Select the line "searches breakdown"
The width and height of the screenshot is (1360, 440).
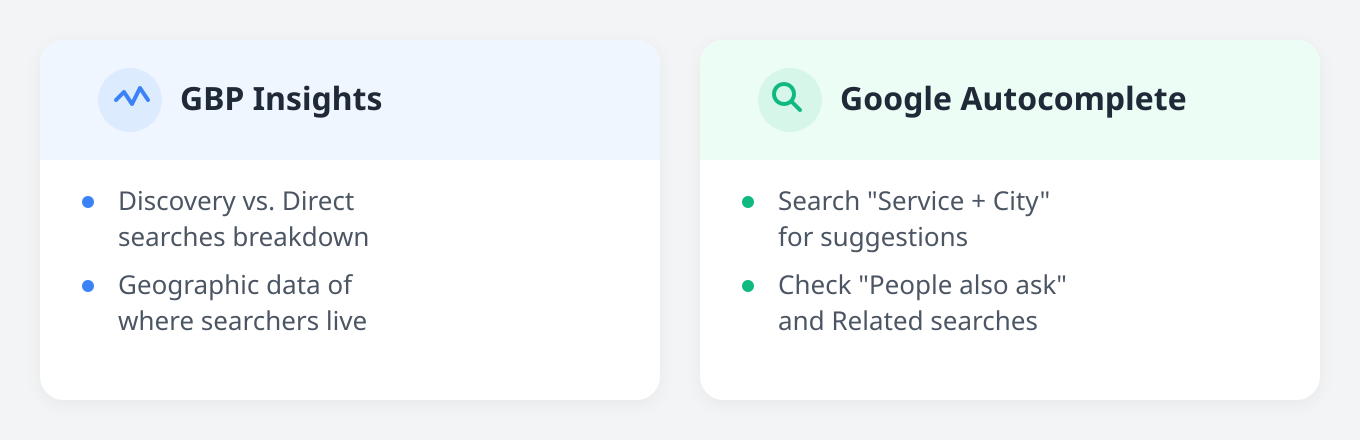click(x=243, y=237)
